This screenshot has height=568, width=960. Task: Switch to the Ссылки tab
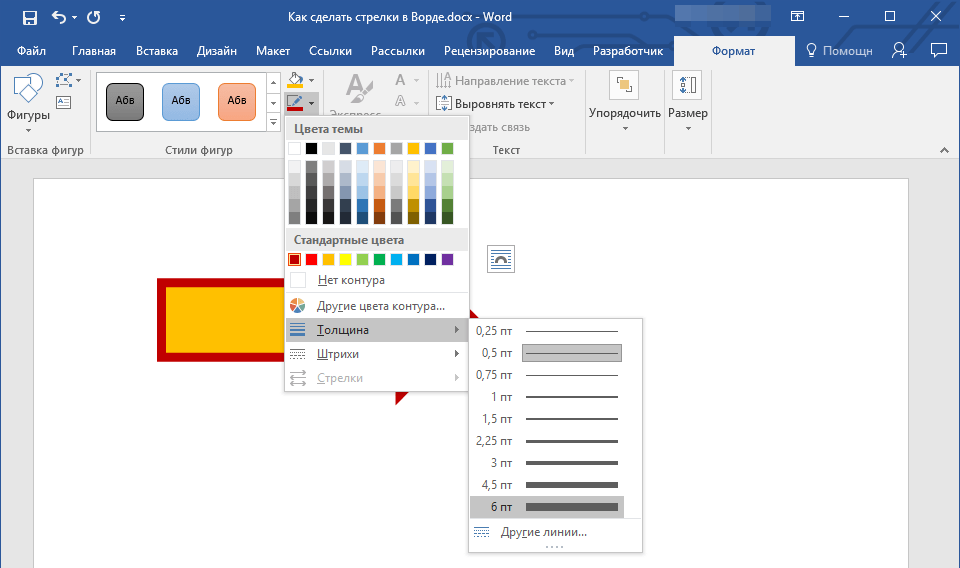330,51
